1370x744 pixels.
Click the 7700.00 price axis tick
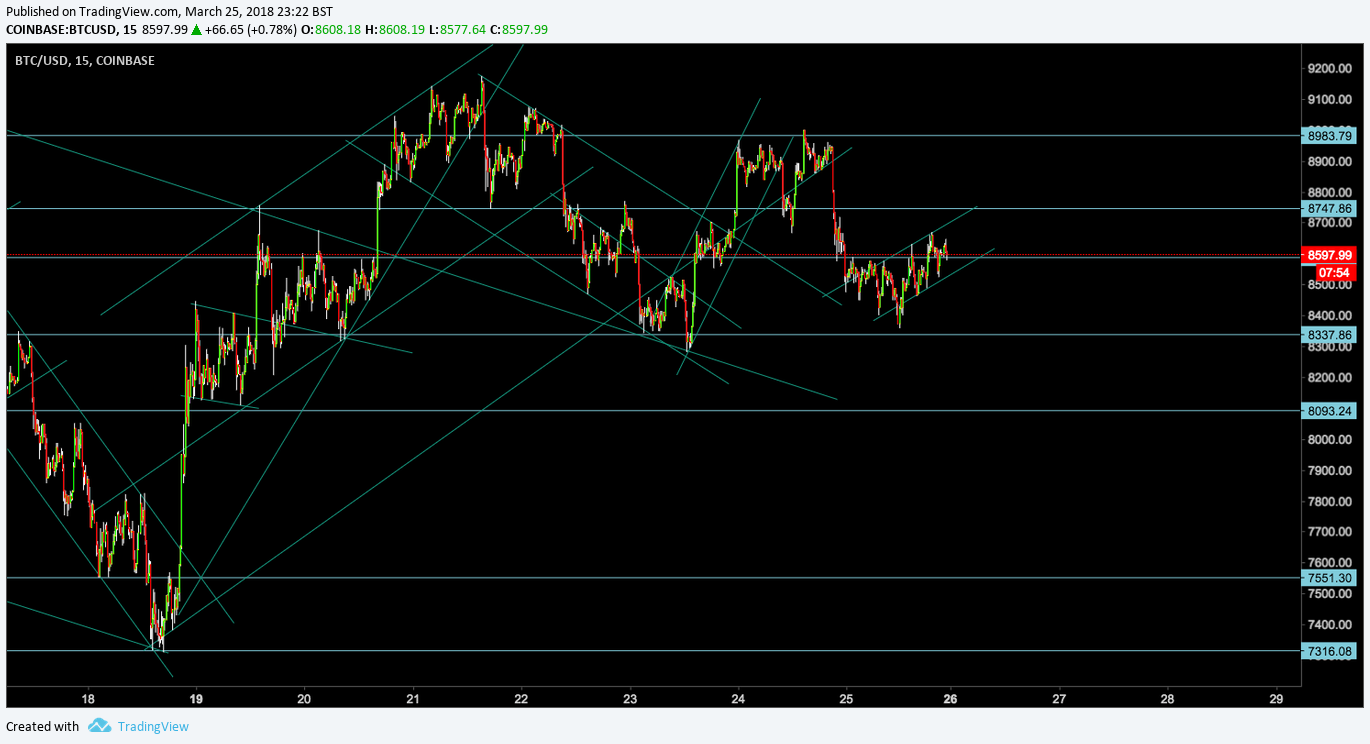pos(1329,533)
